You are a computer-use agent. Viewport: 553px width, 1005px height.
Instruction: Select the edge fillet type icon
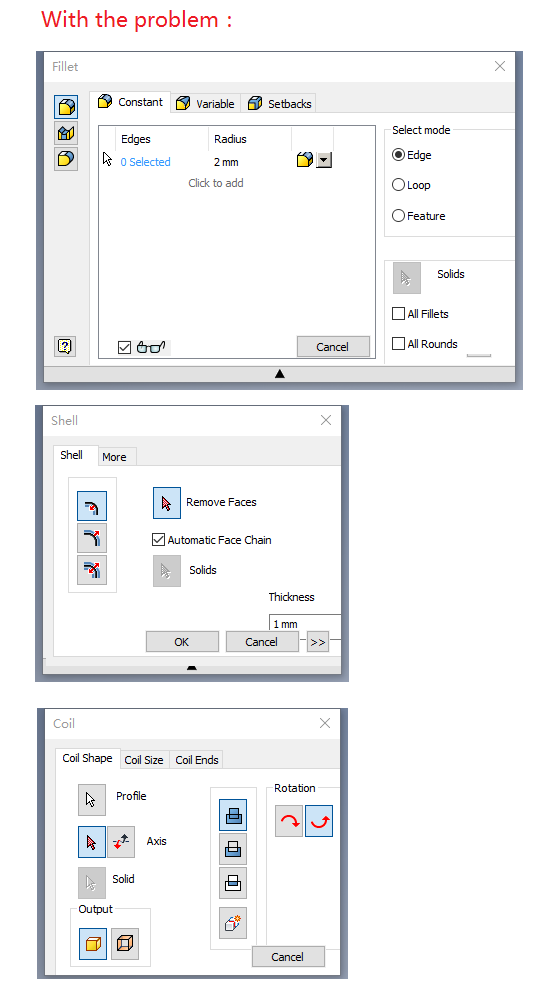67,106
